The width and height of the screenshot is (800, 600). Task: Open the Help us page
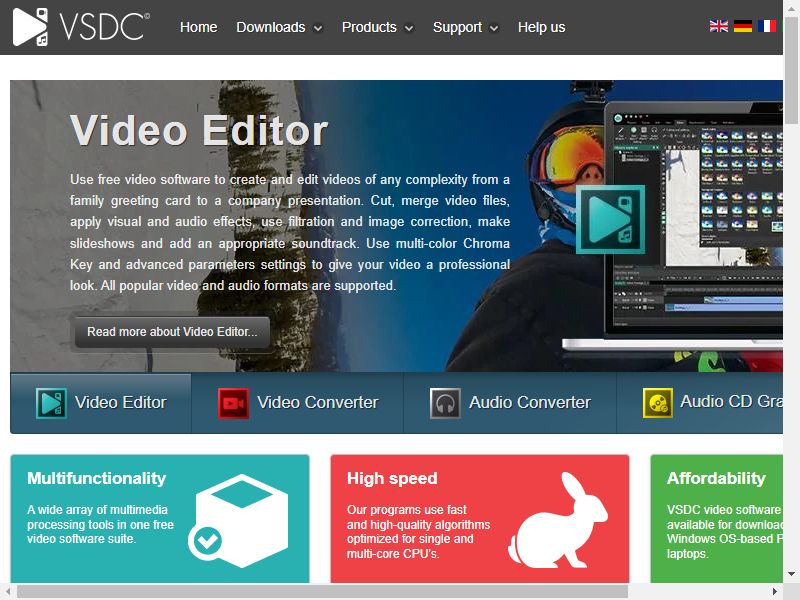click(541, 27)
